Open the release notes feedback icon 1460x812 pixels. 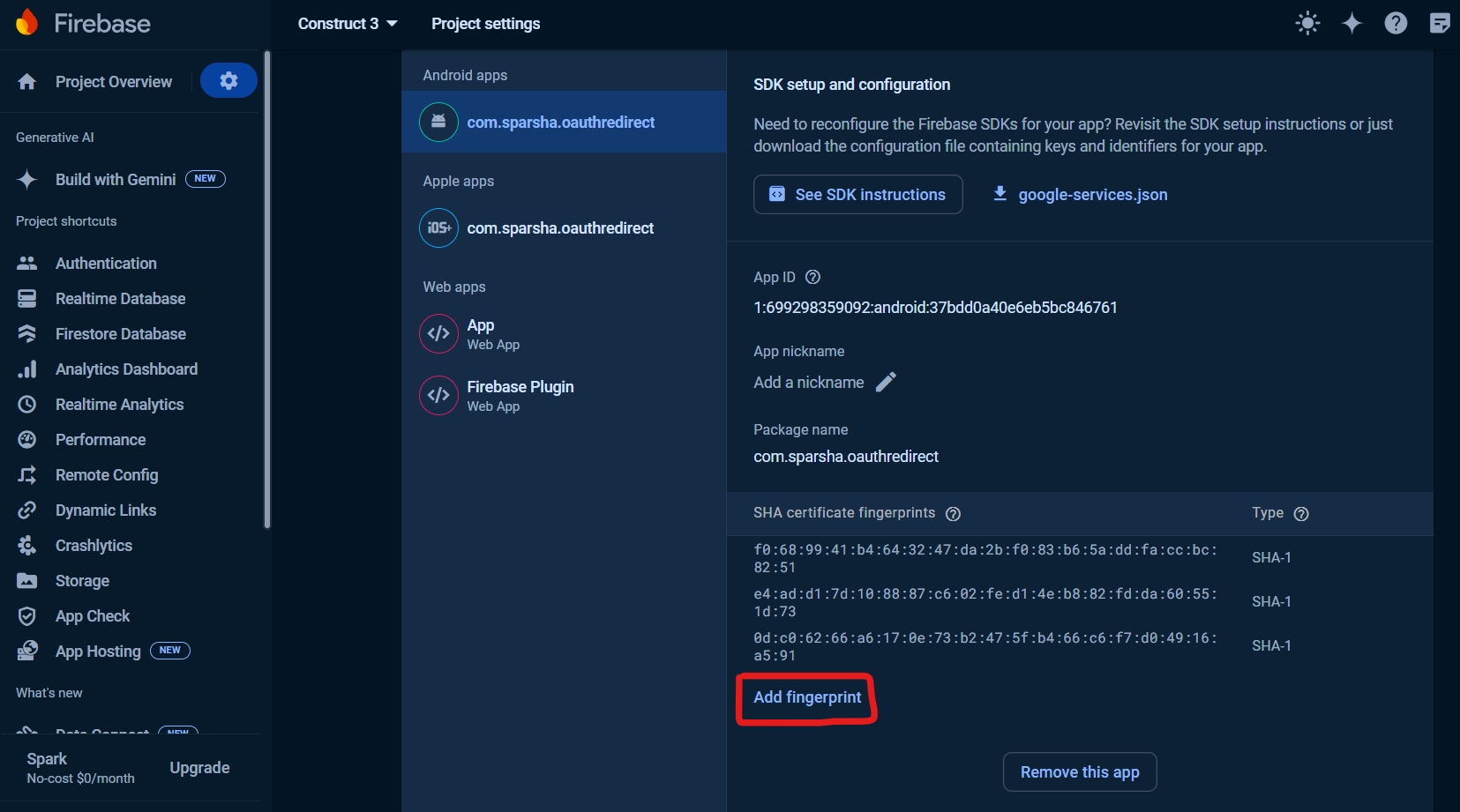tap(1440, 23)
